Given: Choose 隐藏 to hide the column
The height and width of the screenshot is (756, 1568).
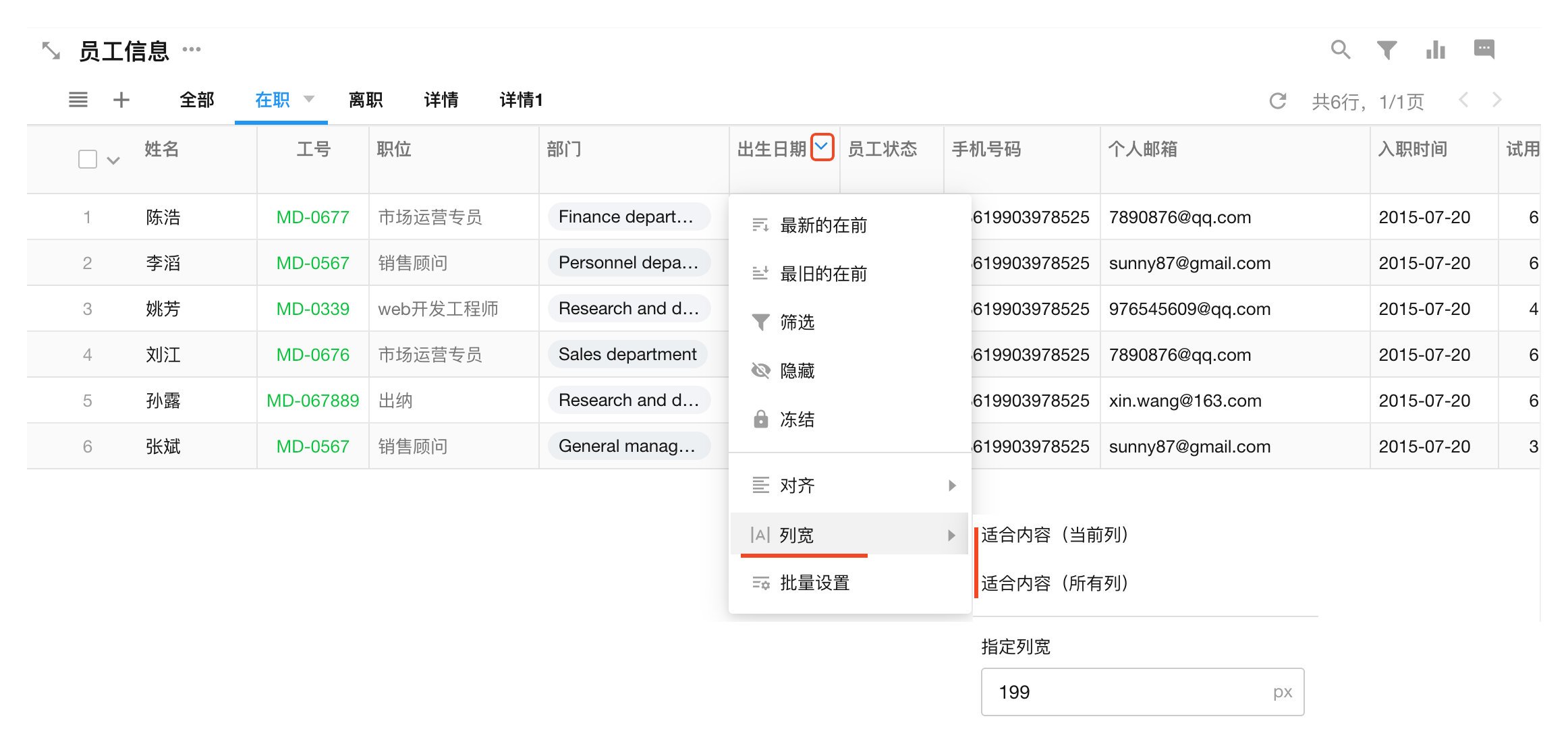Looking at the screenshot, I should [x=797, y=371].
